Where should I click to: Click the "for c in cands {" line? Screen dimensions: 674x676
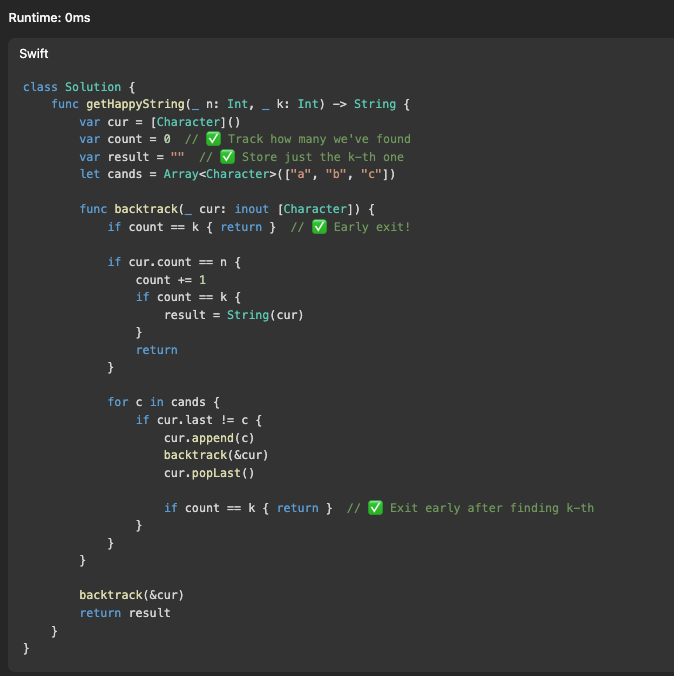tap(163, 402)
